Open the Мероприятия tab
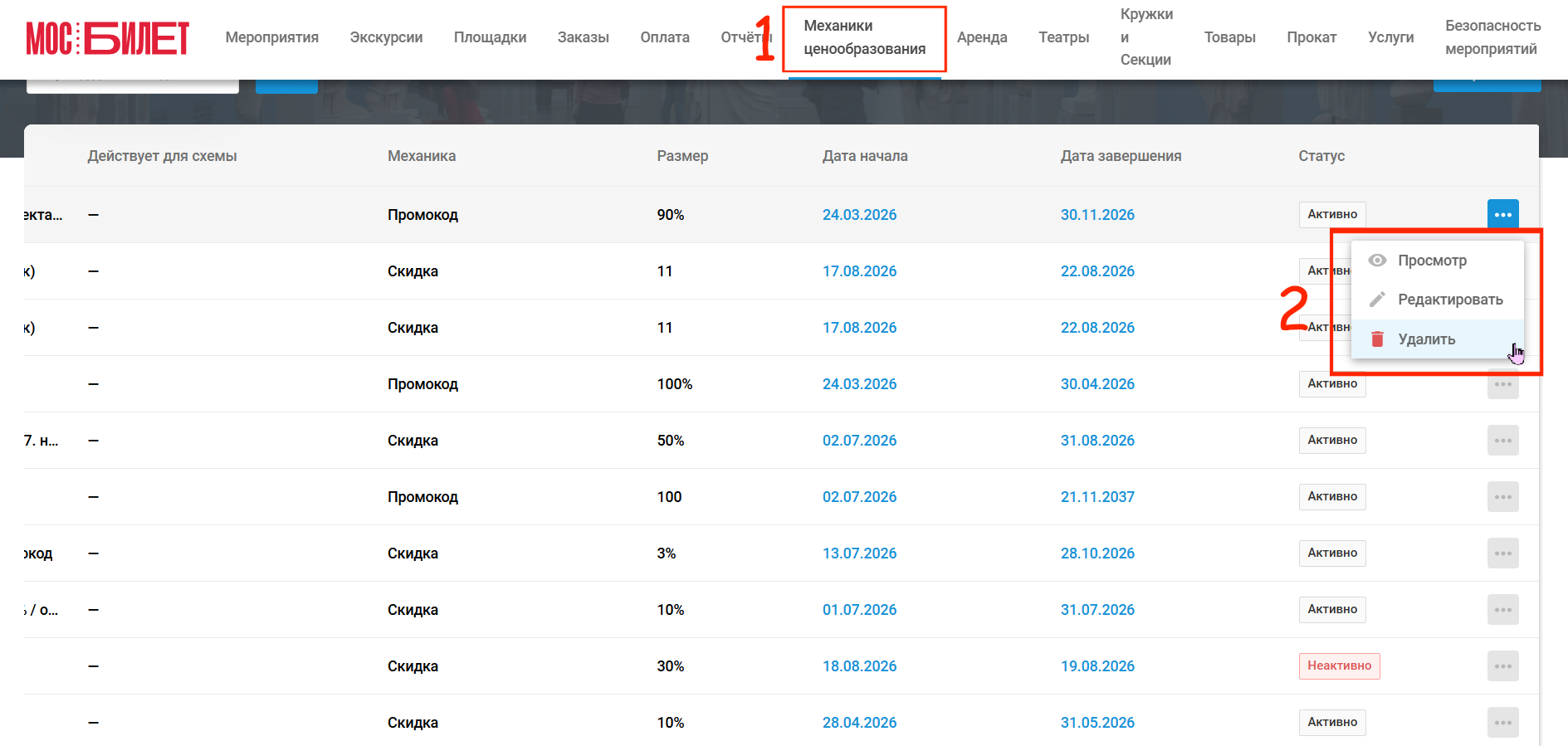 [272, 37]
